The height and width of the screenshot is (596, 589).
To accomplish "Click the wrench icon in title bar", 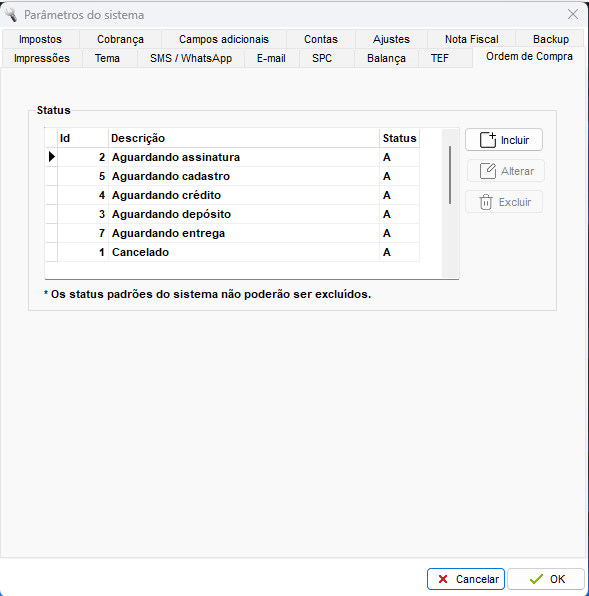I will coord(11,14).
